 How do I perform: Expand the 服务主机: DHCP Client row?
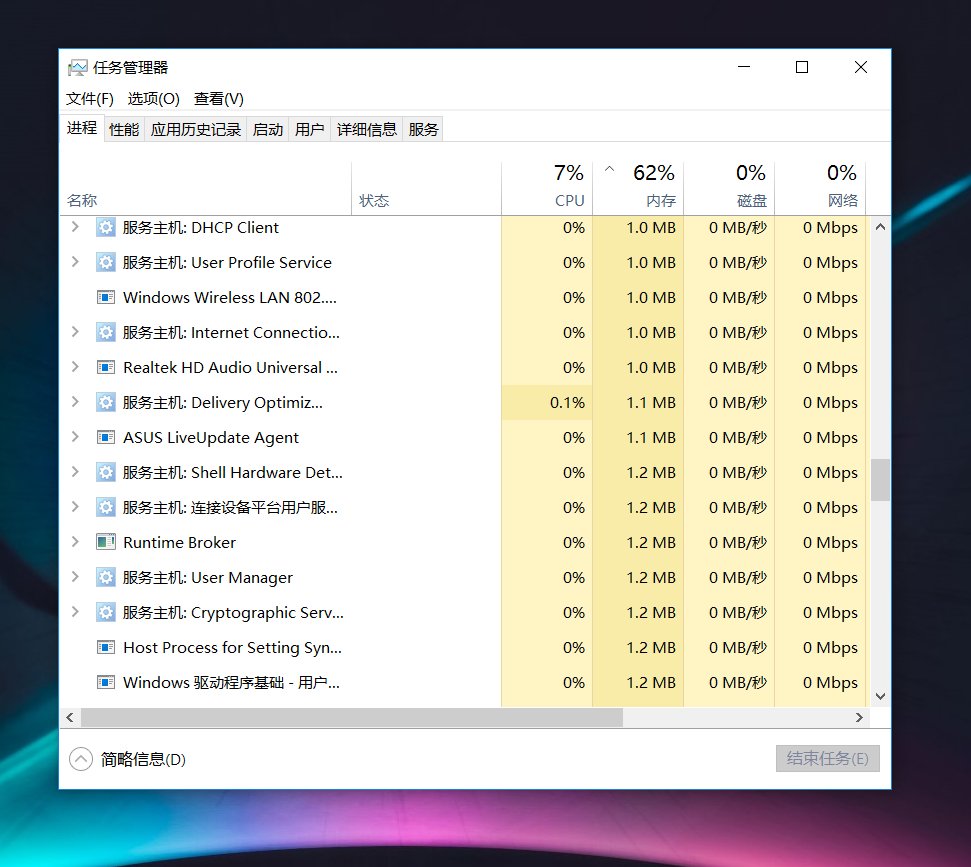pyautogui.click(x=75, y=227)
